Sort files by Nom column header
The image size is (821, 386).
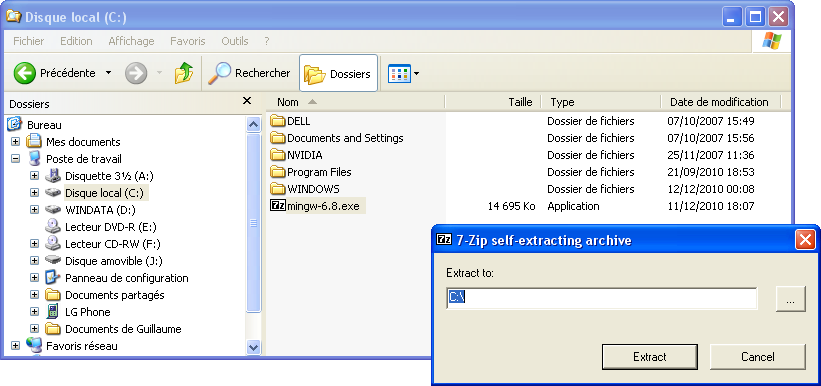click(355, 102)
